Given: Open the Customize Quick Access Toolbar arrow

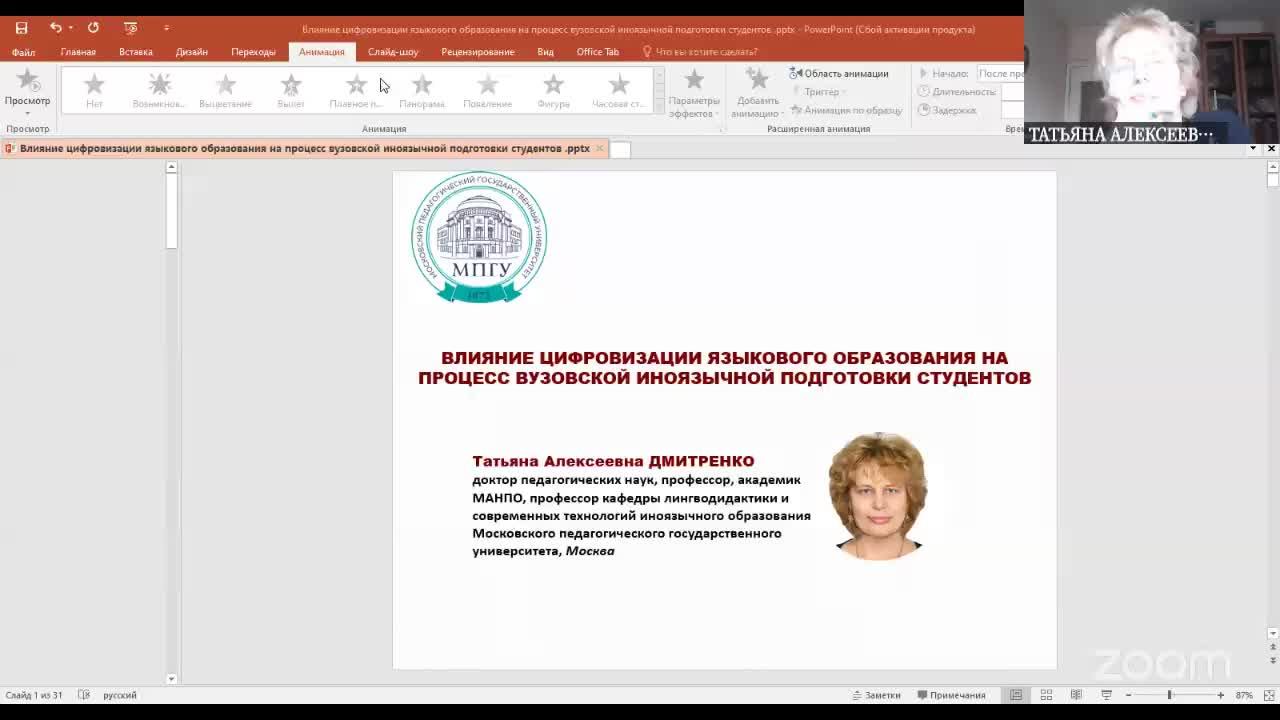Looking at the screenshot, I should click(166, 28).
